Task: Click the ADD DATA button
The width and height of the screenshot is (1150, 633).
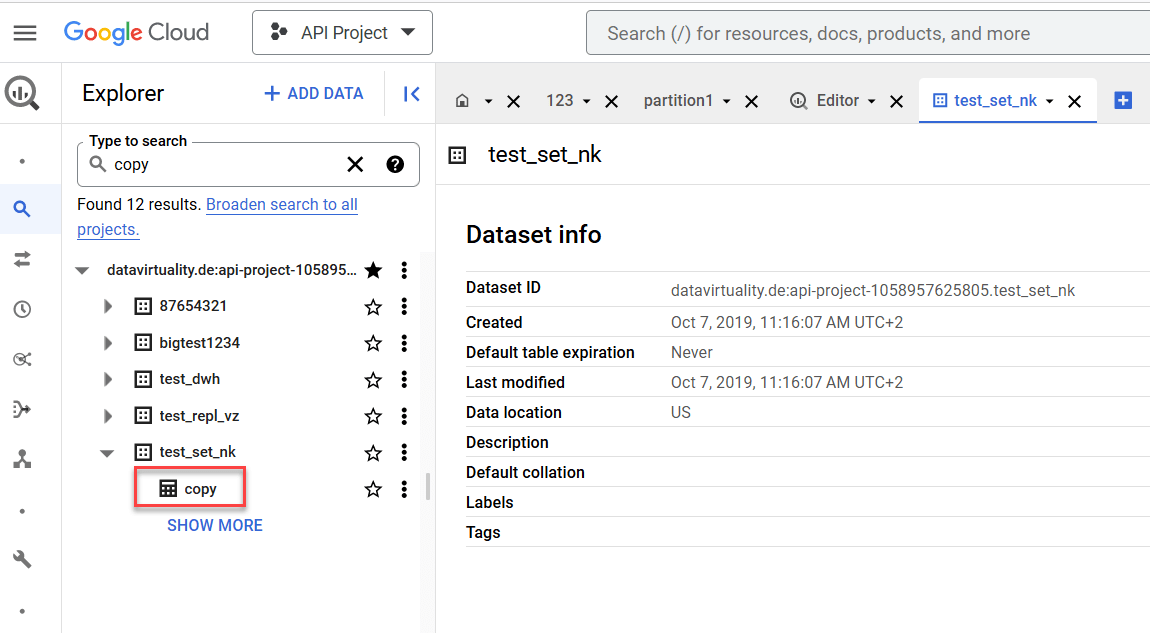Action: coord(313,93)
